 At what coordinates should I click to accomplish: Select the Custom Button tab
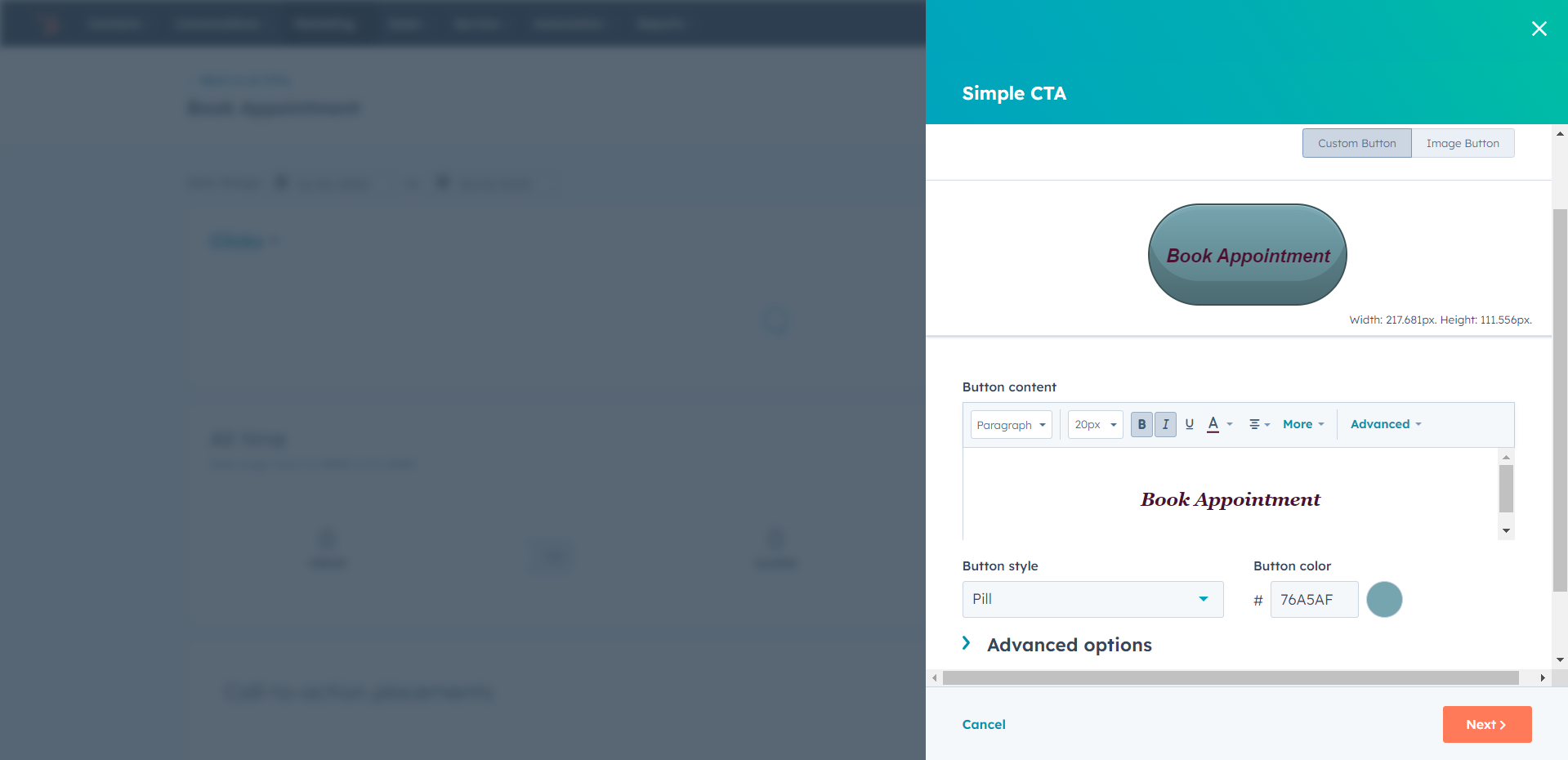pyautogui.click(x=1356, y=143)
